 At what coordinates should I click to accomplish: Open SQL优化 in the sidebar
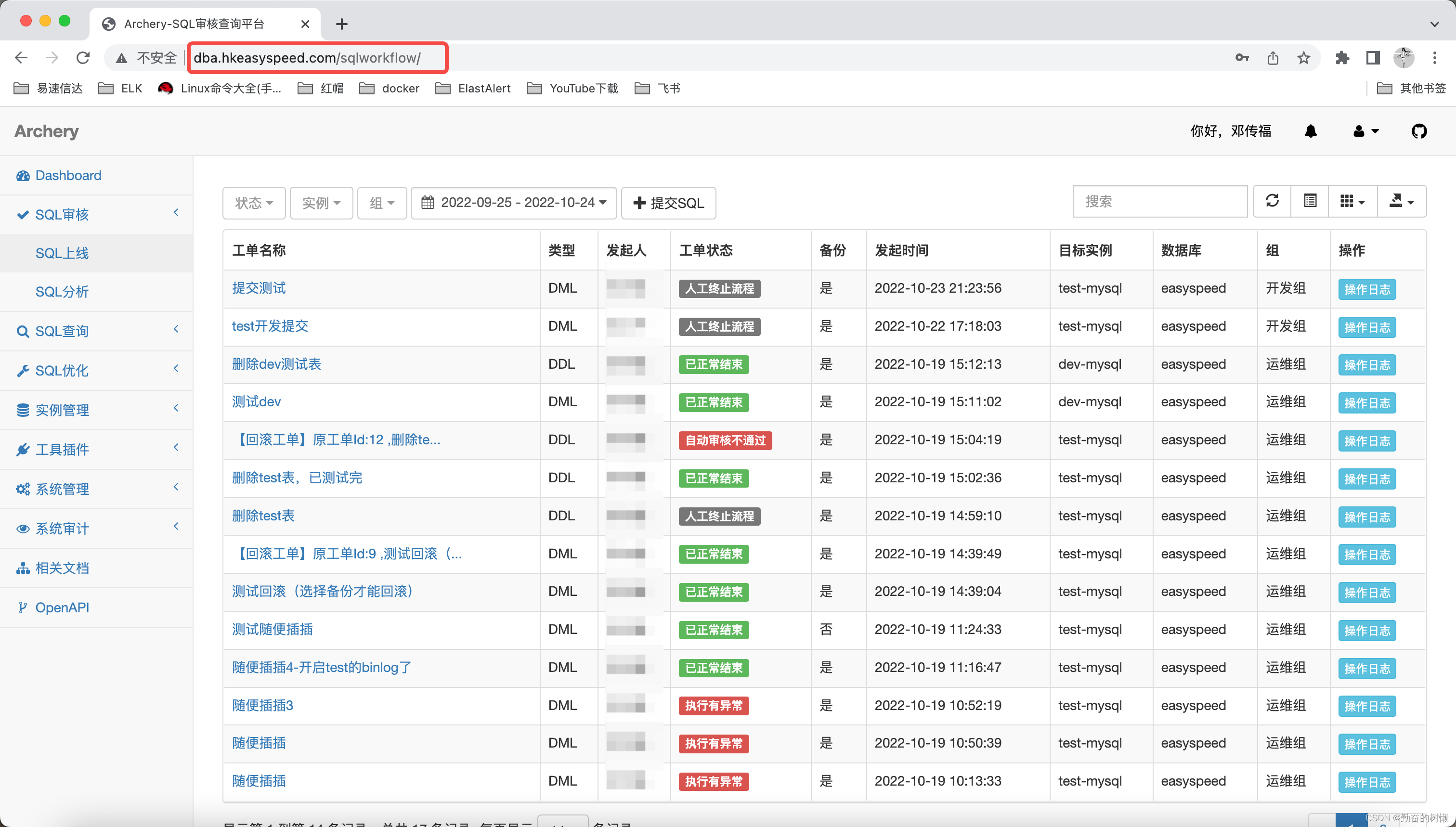tap(62, 370)
